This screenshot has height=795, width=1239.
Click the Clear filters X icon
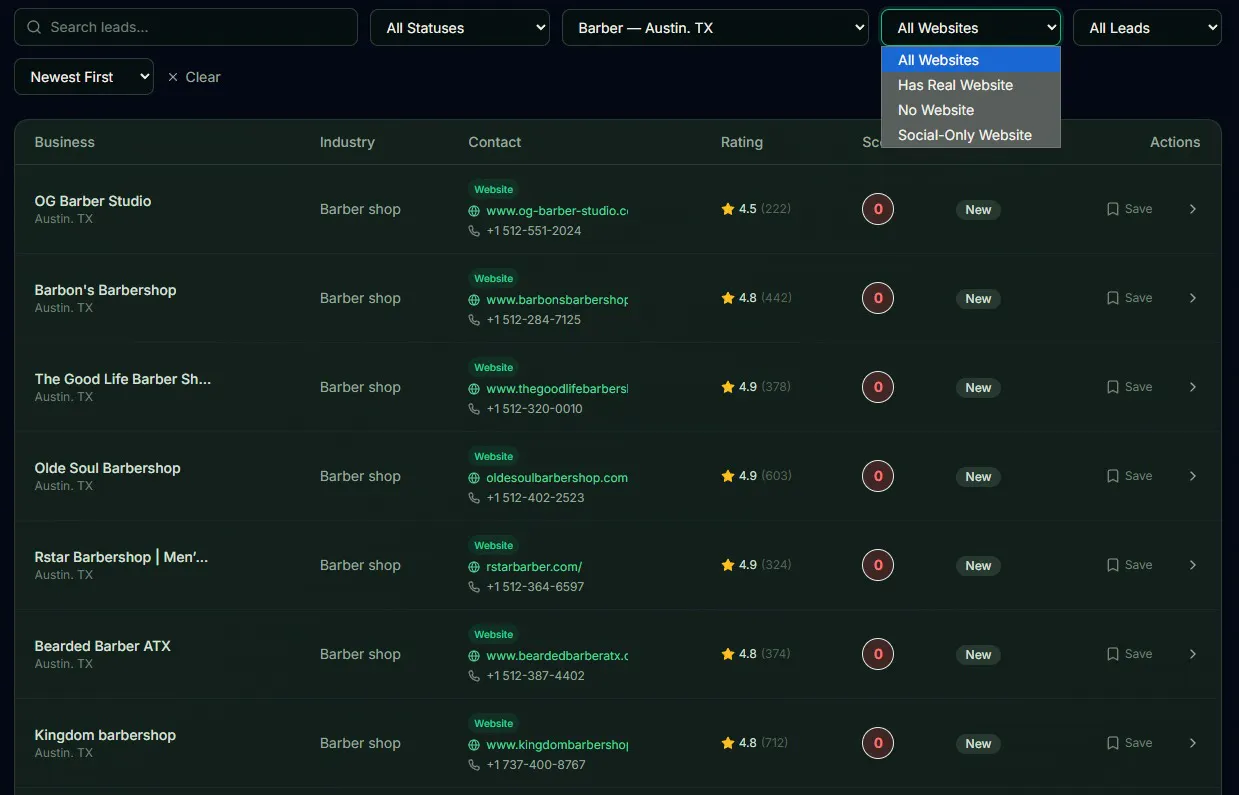tap(173, 77)
